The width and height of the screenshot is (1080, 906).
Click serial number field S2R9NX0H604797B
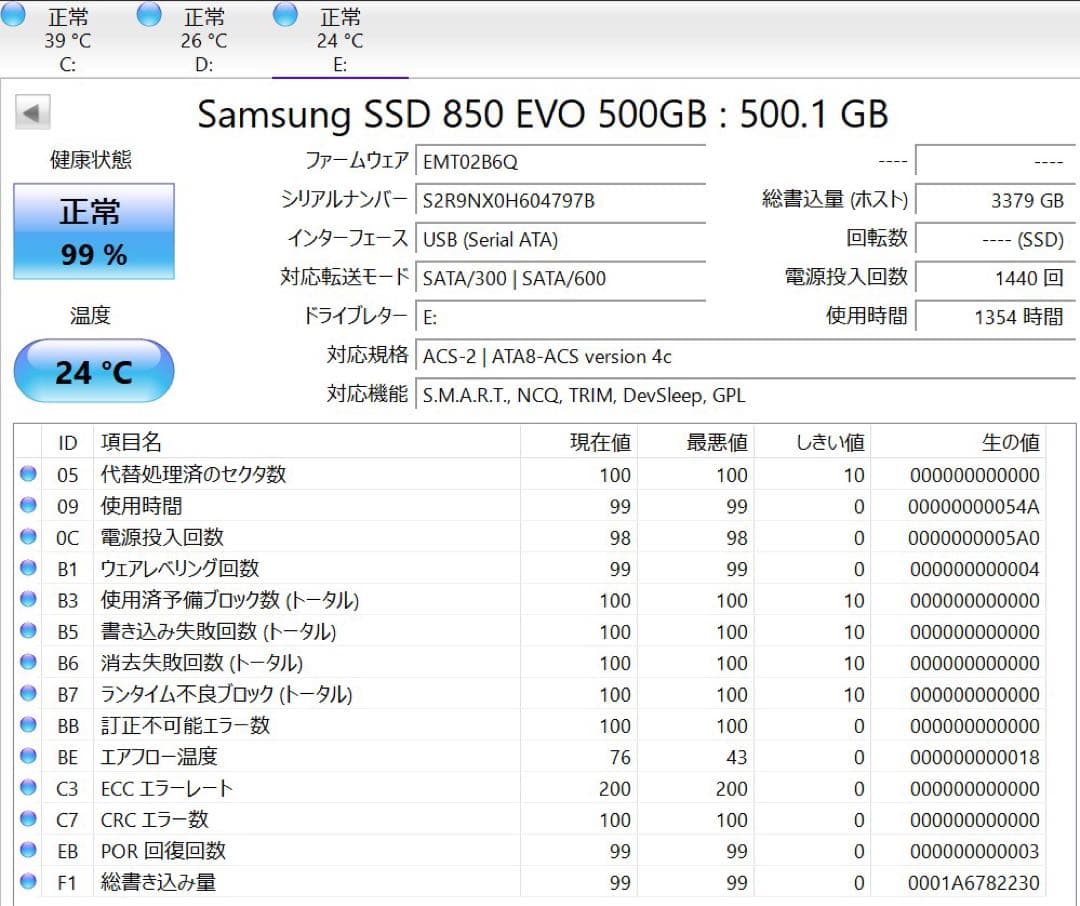coord(561,200)
